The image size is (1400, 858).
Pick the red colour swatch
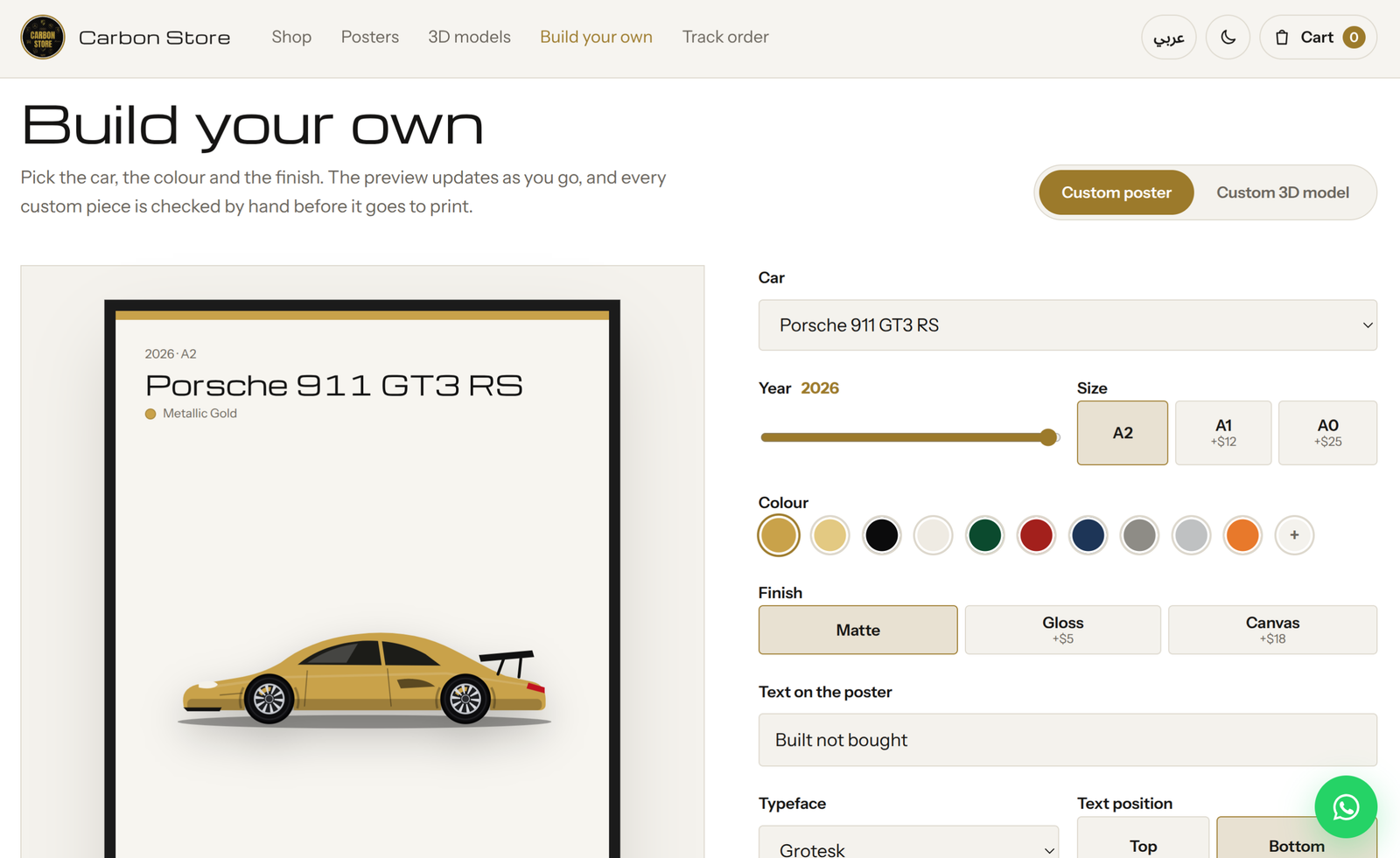[x=1036, y=535]
